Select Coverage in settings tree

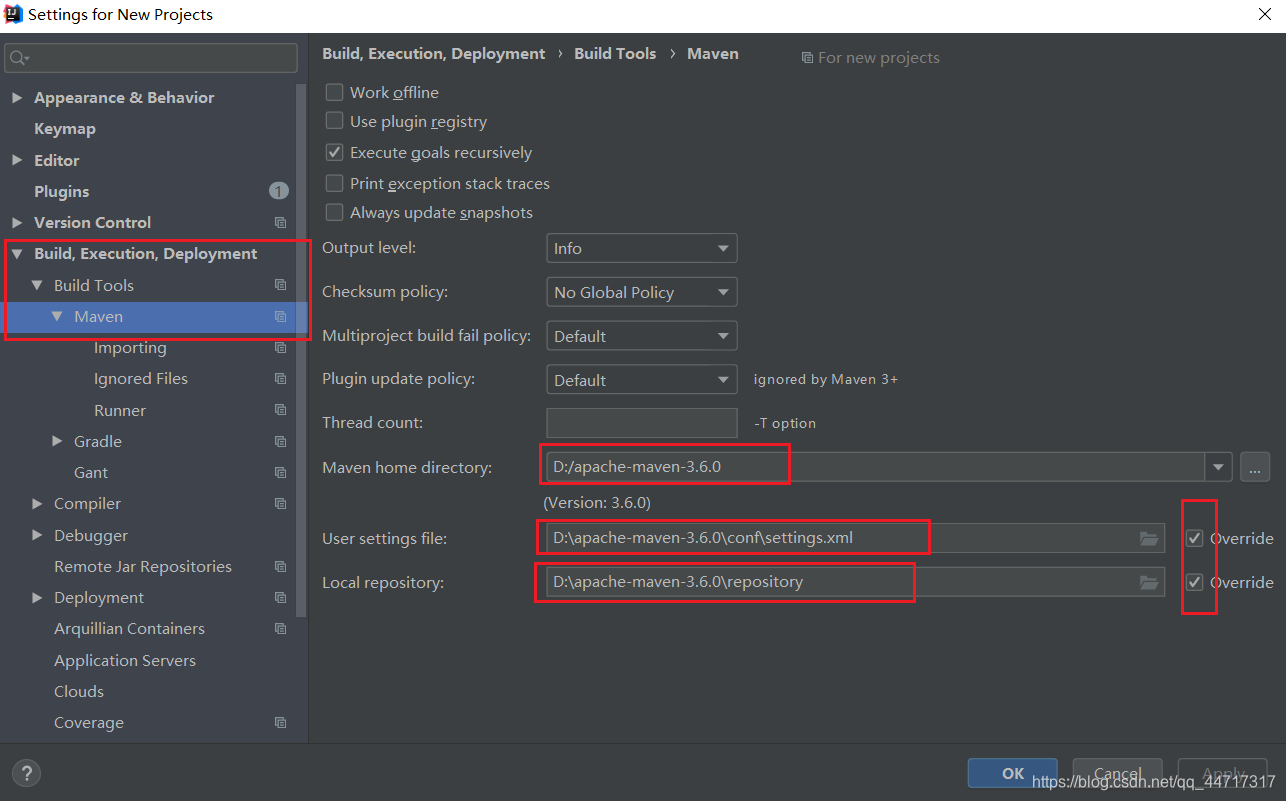tap(89, 722)
